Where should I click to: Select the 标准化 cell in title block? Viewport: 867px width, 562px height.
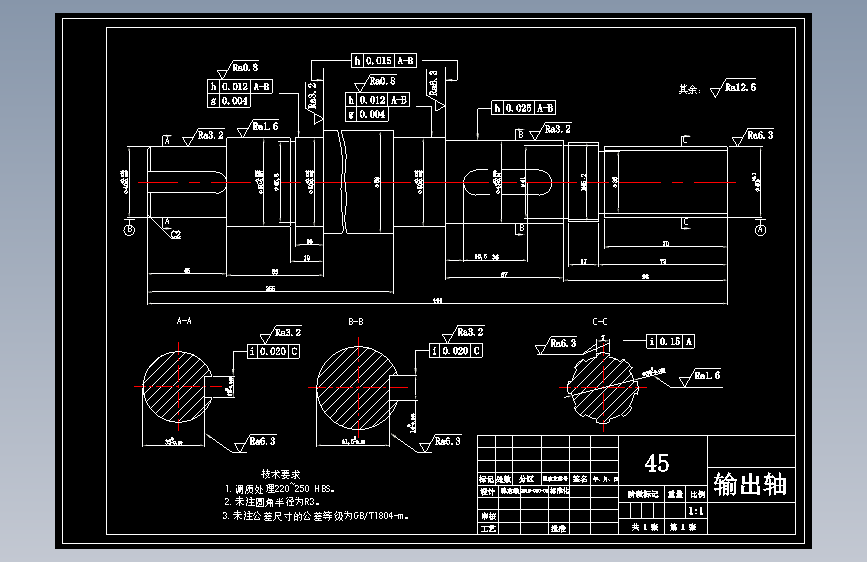pos(559,491)
